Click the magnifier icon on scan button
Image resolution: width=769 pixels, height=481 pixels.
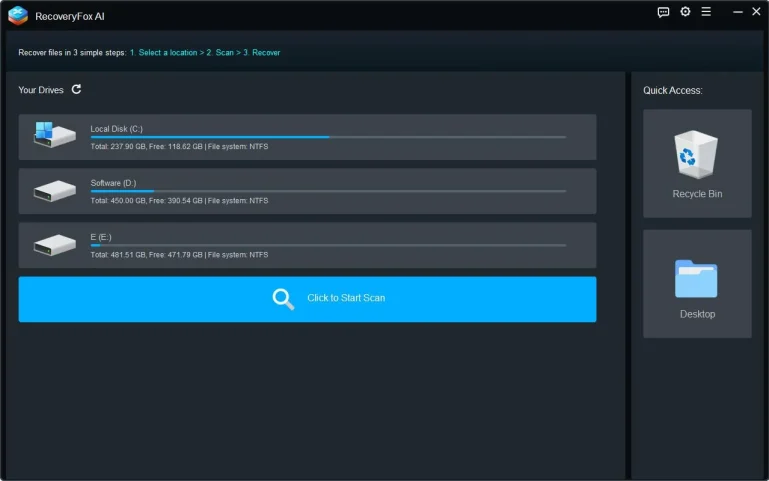pyautogui.click(x=283, y=299)
